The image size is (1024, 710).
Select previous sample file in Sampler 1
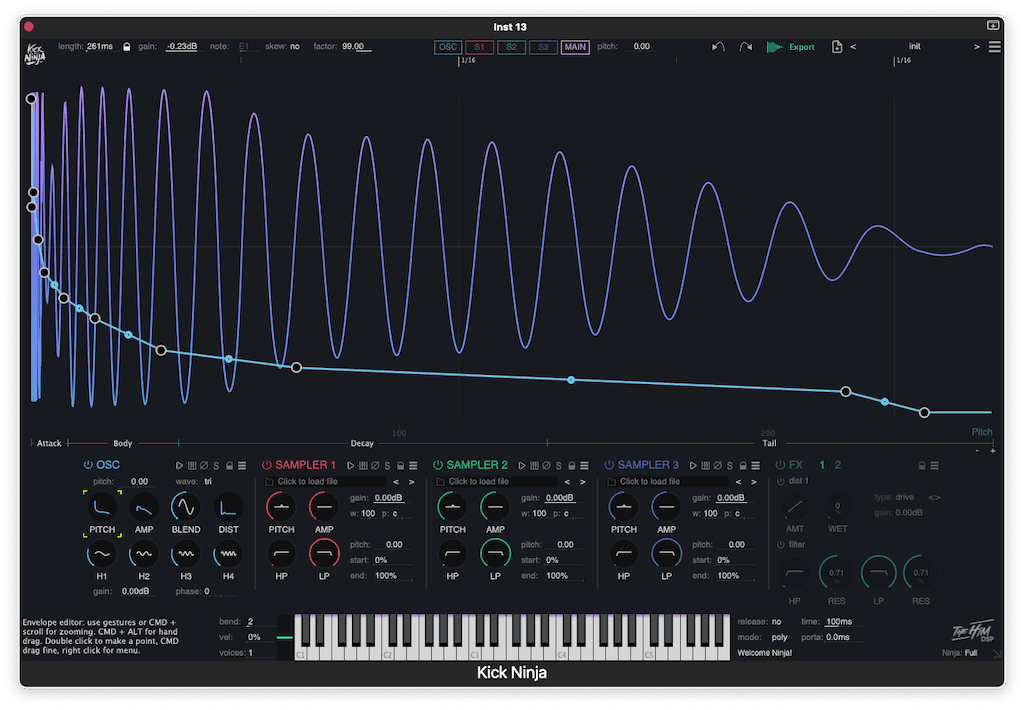(396, 482)
